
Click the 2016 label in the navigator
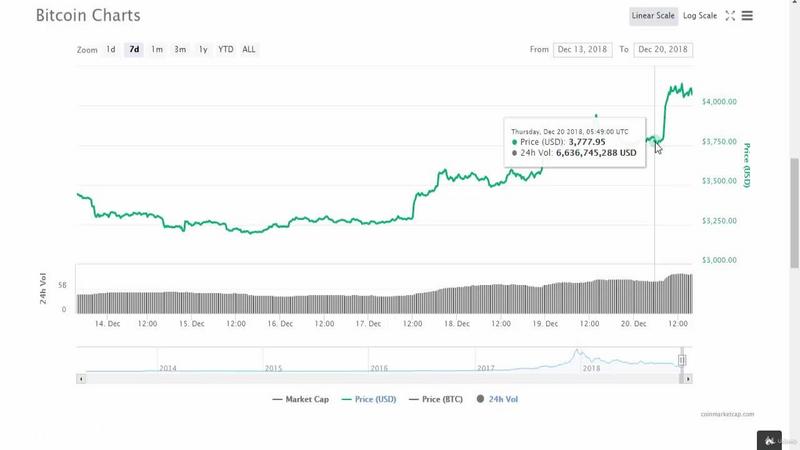coord(379,368)
